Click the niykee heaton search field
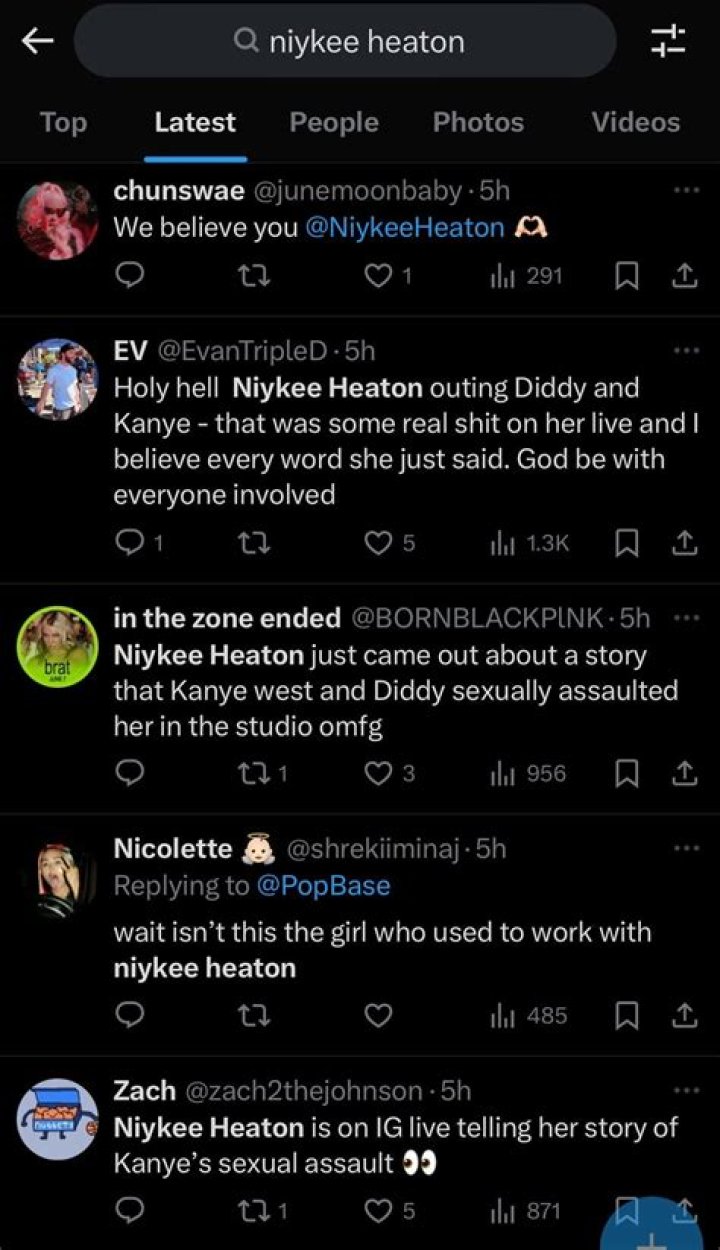Viewport: 720px width, 1250px height. (345, 41)
